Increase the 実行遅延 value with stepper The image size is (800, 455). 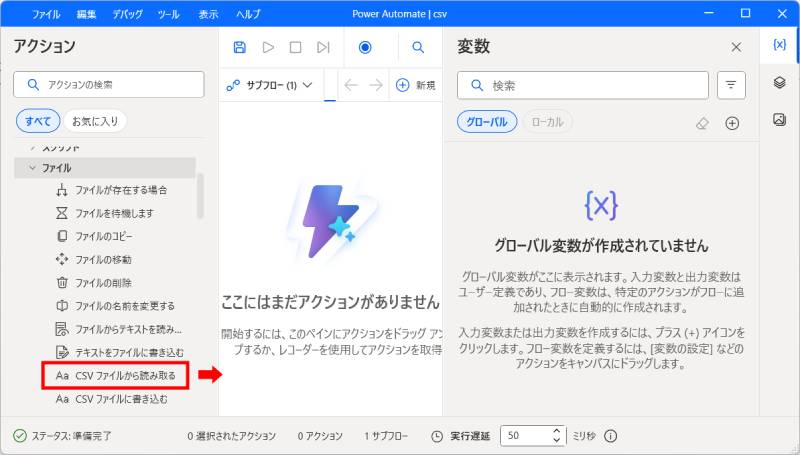(x=558, y=431)
